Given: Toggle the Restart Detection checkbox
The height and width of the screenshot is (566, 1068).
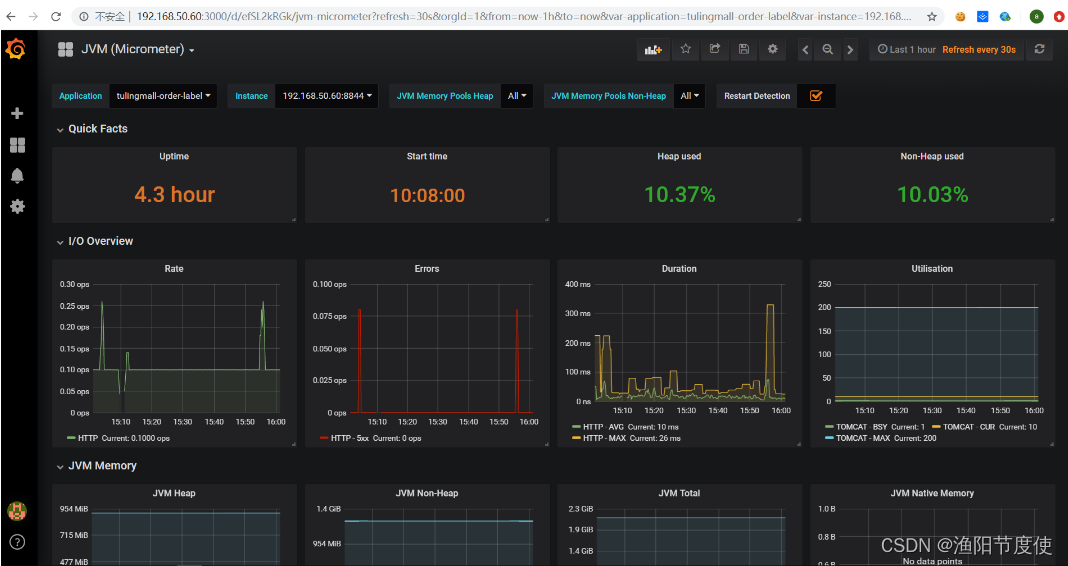Looking at the screenshot, I should click(815, 96).
